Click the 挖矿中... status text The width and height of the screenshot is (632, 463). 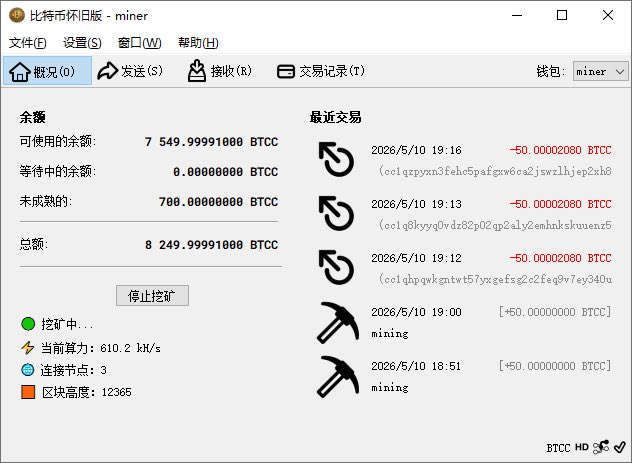click(67, 324)
